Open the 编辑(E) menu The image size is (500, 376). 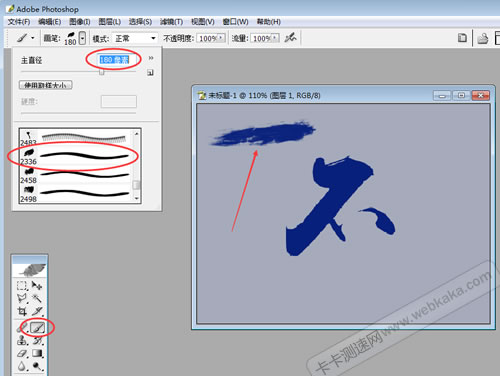49,22
